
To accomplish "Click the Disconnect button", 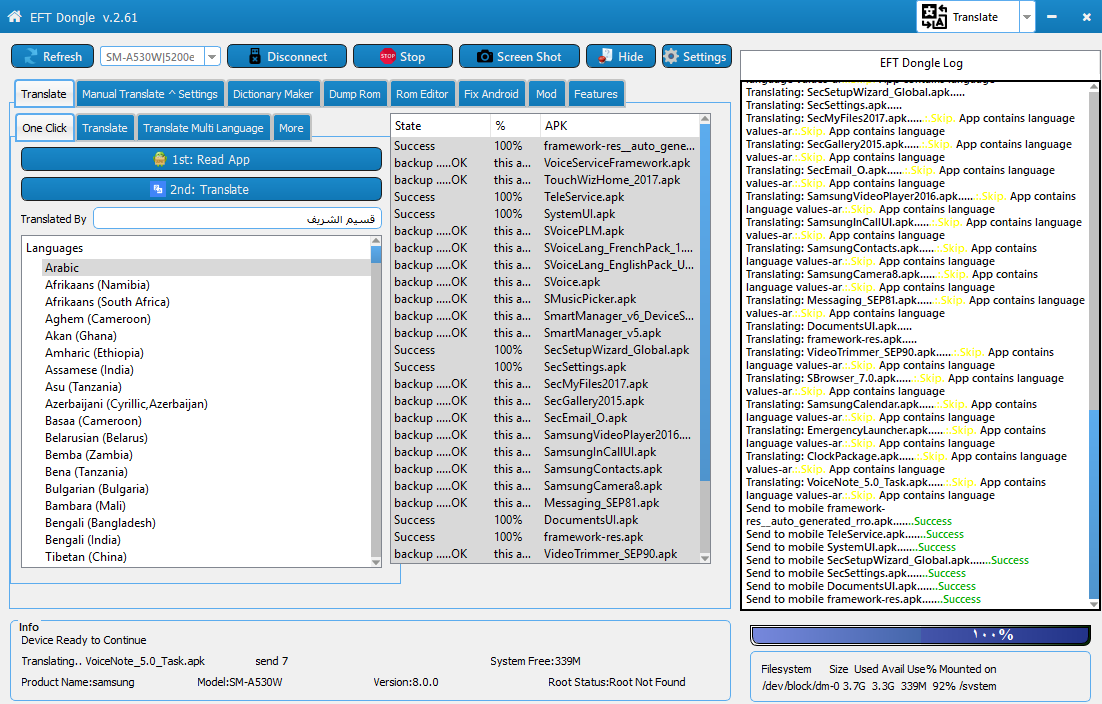I will coord(287,56).
